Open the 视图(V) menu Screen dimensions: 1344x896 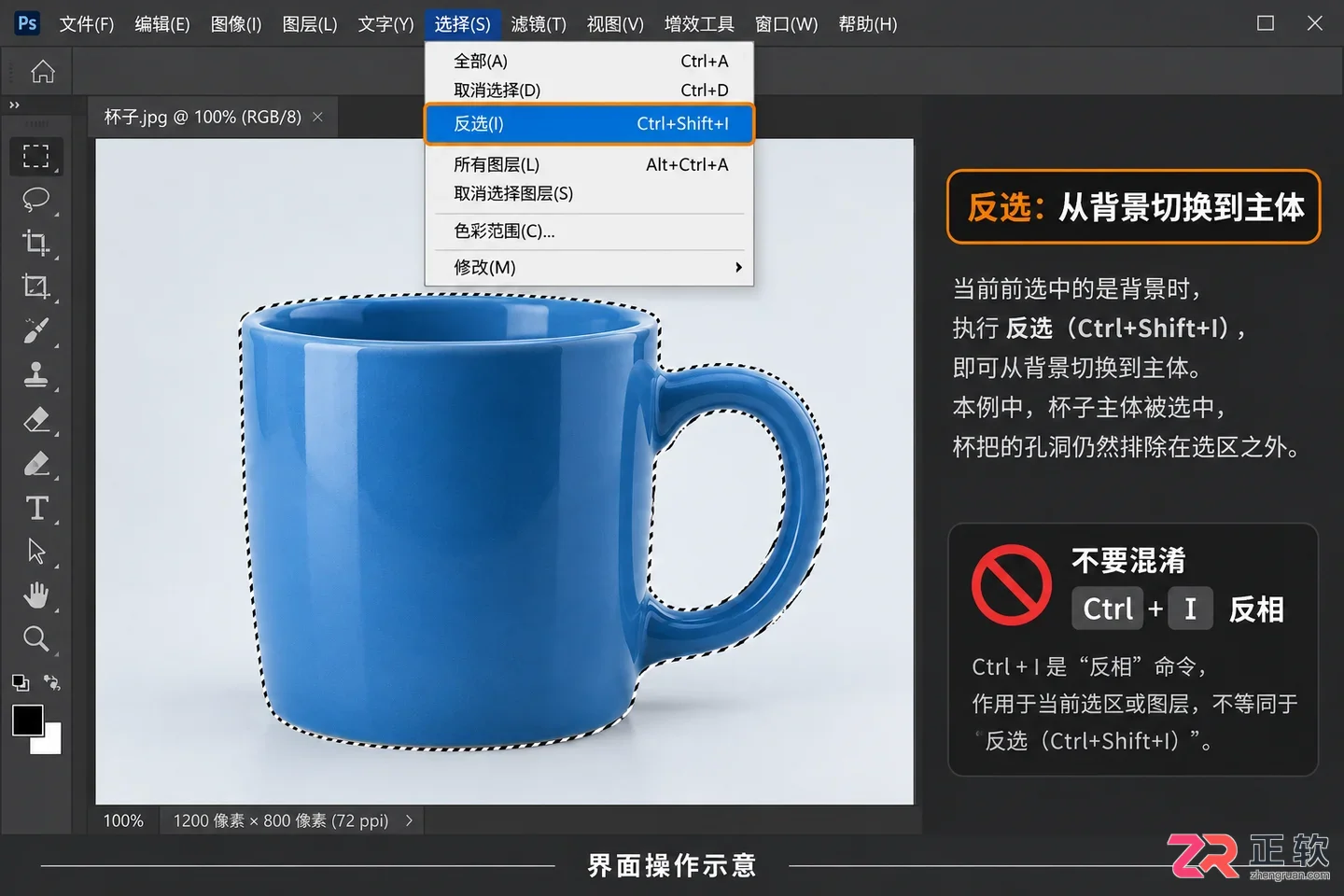tap(615, 24)
